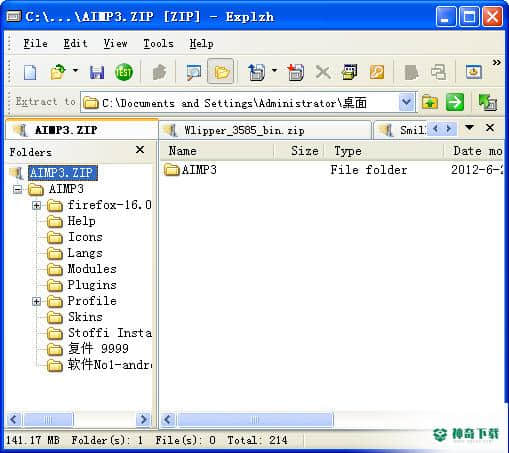Click the green TEST archive icon

point(124,72)
